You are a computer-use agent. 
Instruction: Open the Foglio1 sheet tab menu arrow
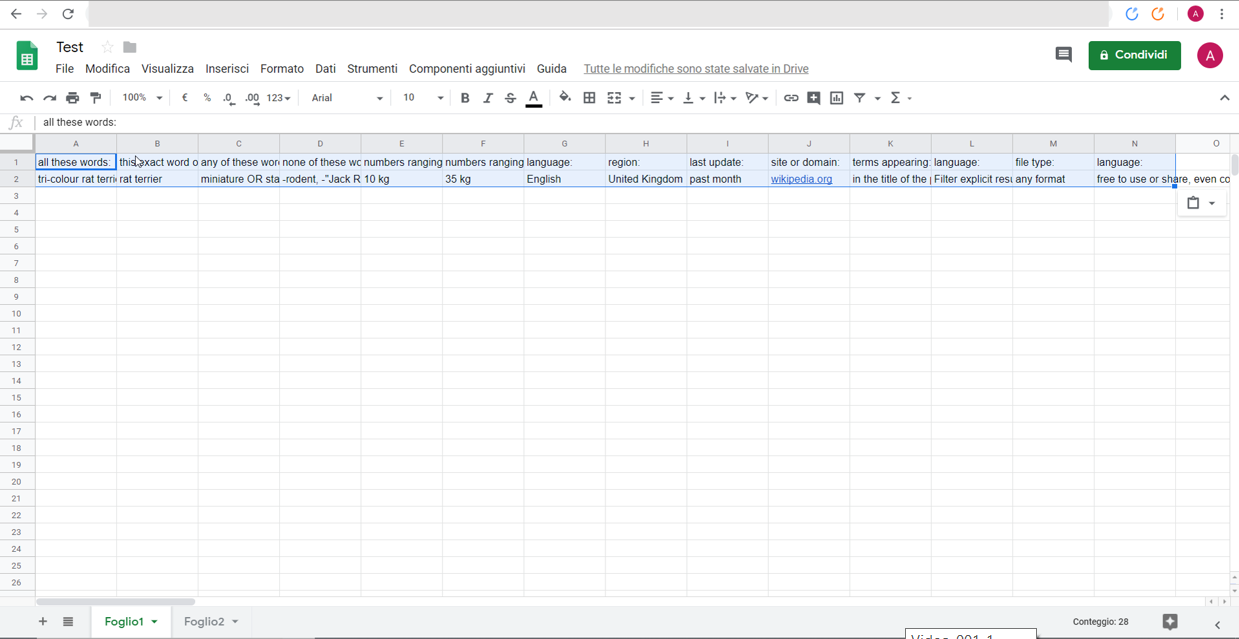pyautogui.click(x=153, y=621)
